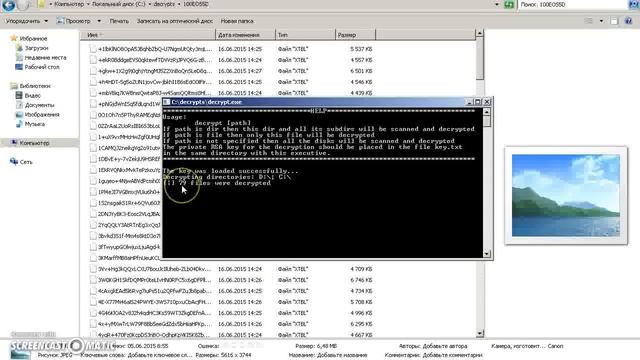Image resolution: width=640 pixels, height=360 pixels.
Task: Click the search box for 100EOSSD
Action: tap(573, 4)
